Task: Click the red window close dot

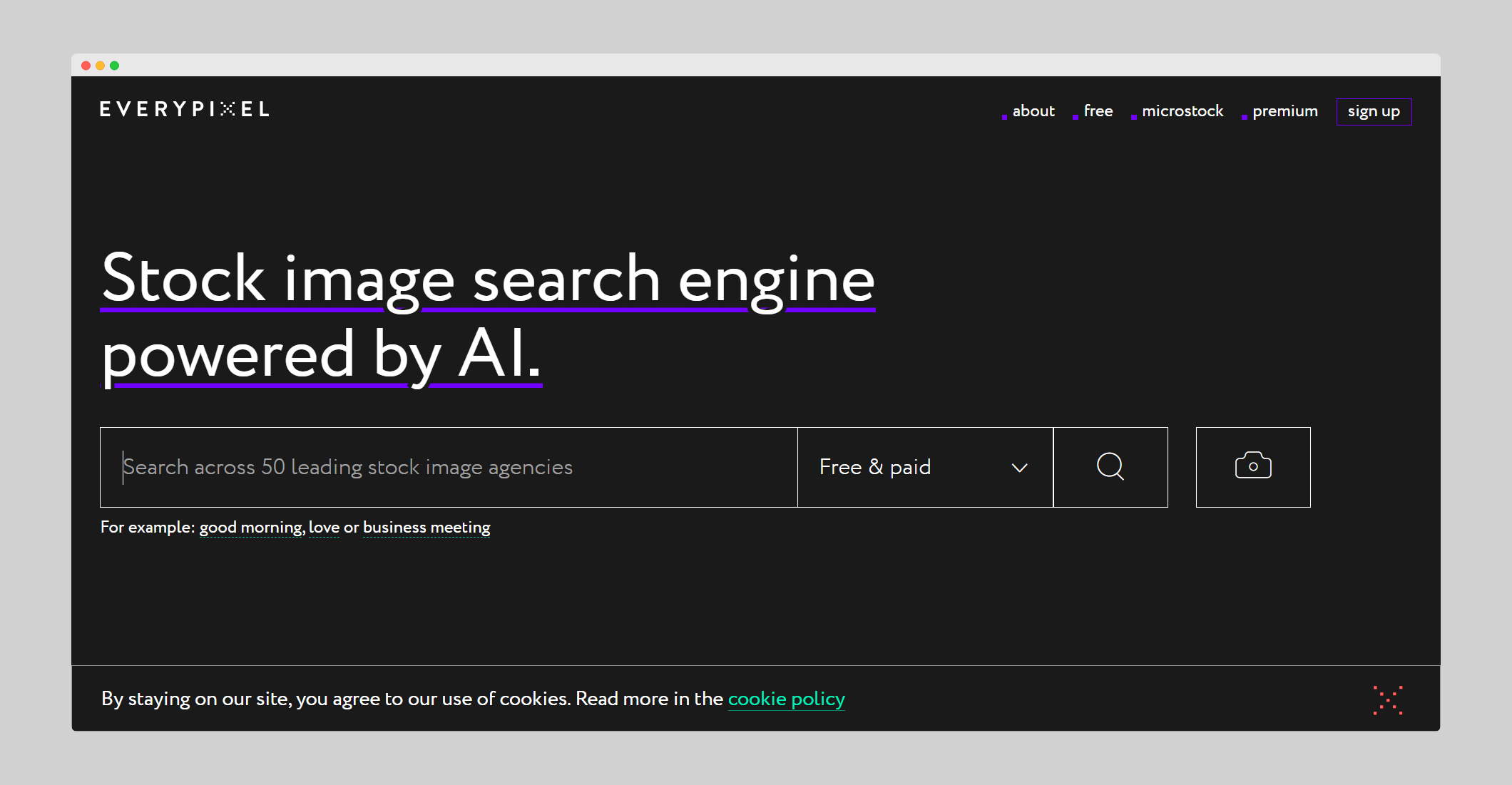Action: (86, 66)
